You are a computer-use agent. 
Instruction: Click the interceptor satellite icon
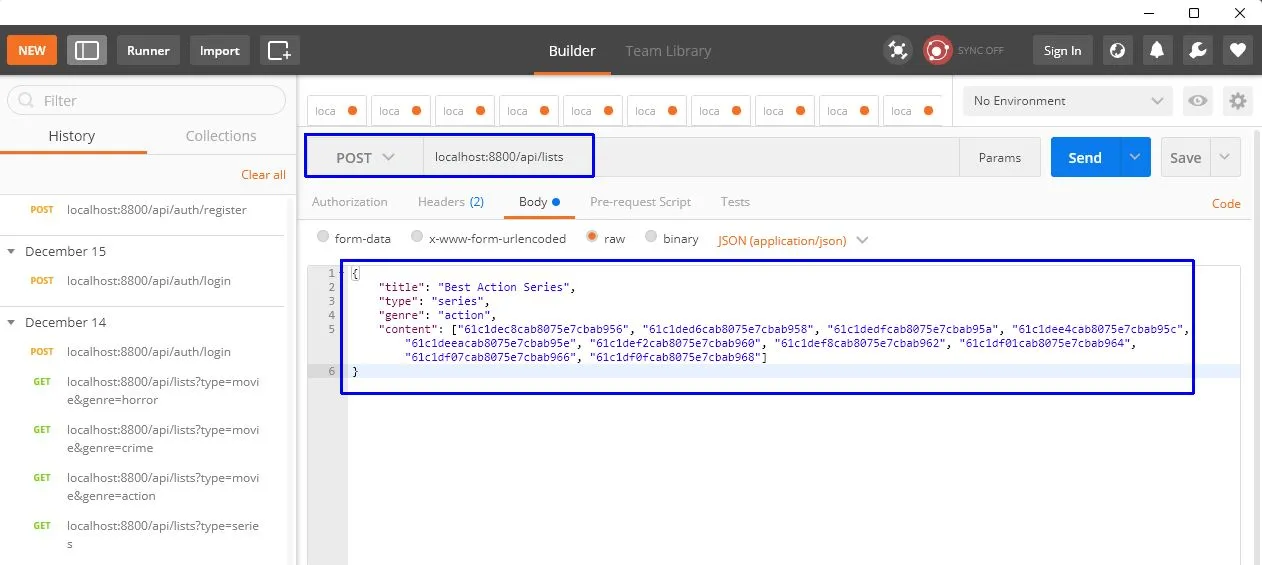click(x=898, y=51)
